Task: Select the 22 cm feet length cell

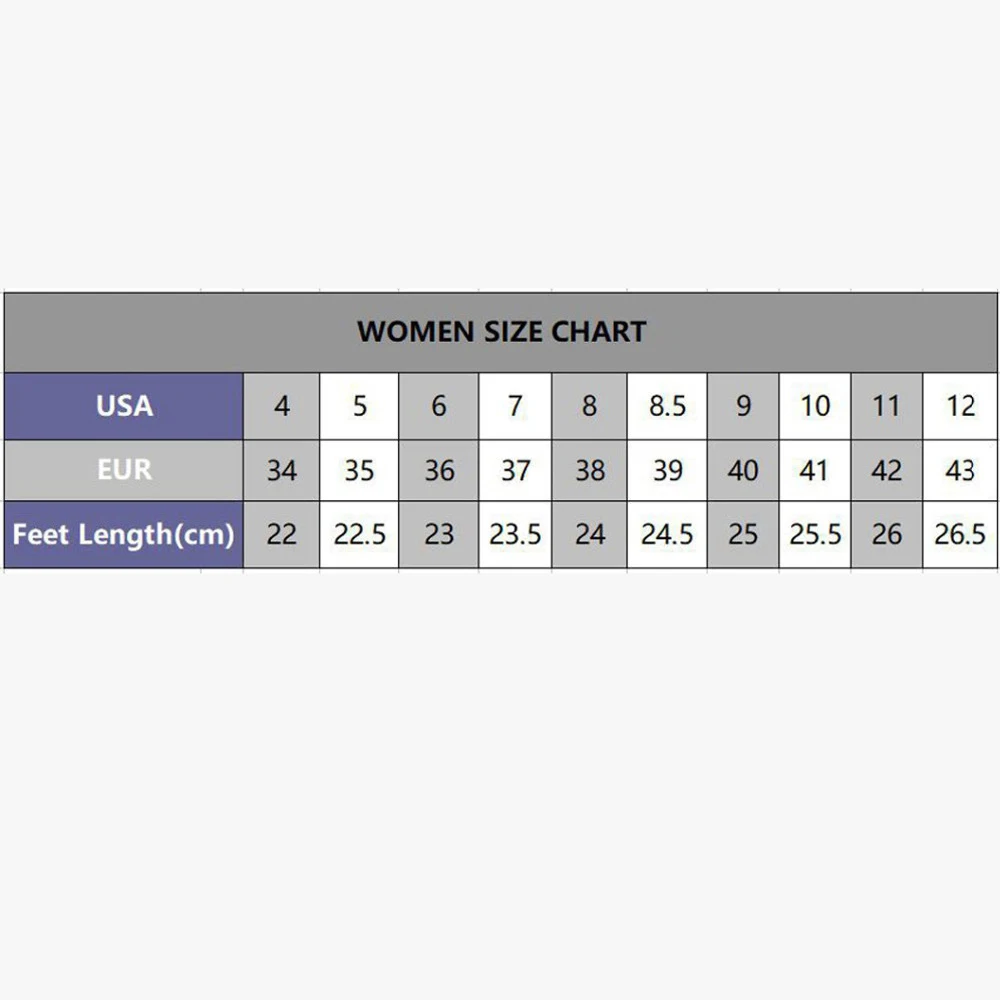Action: 282,534
